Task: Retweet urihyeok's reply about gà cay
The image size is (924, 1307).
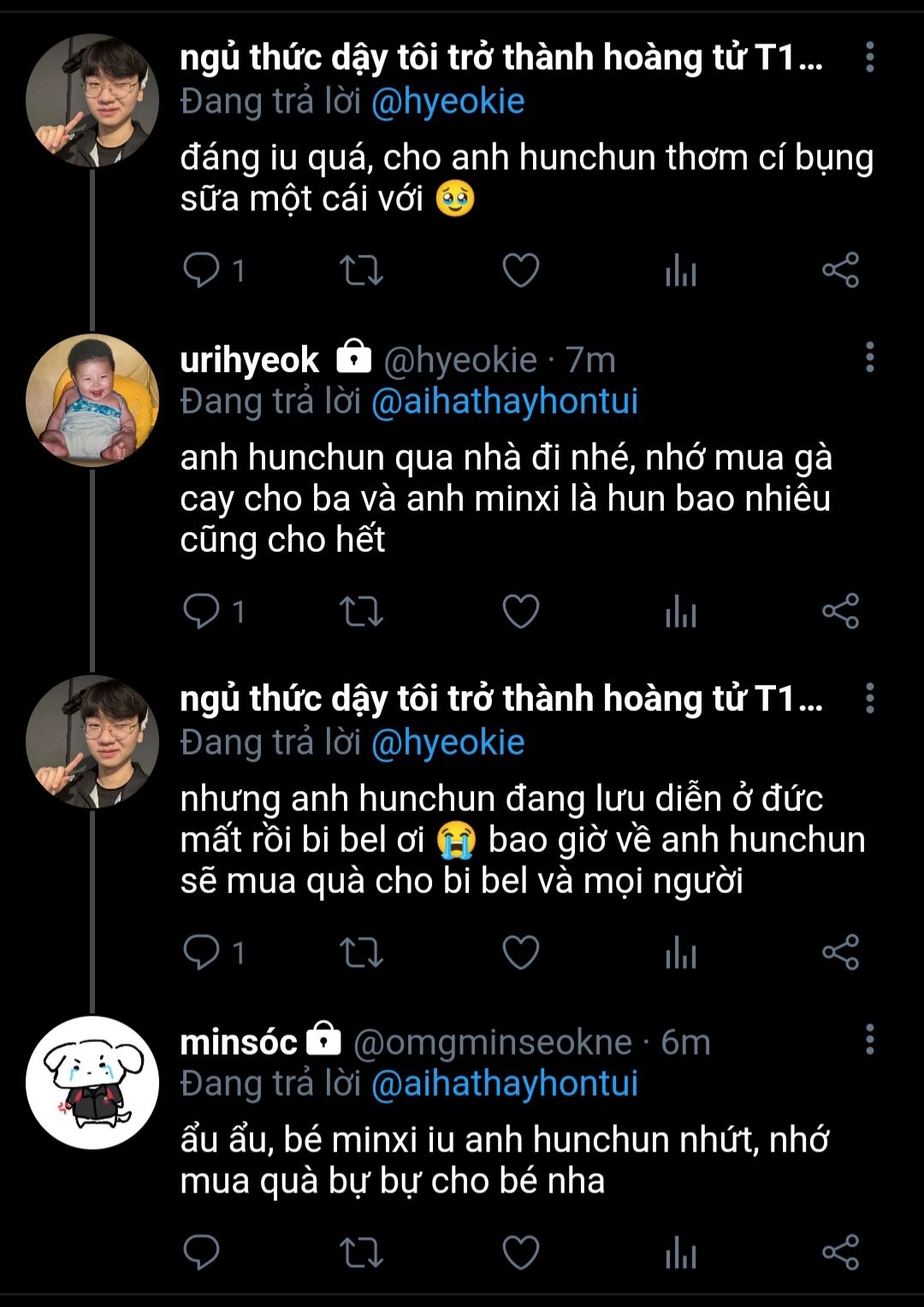Action: [x=361, y=611]
